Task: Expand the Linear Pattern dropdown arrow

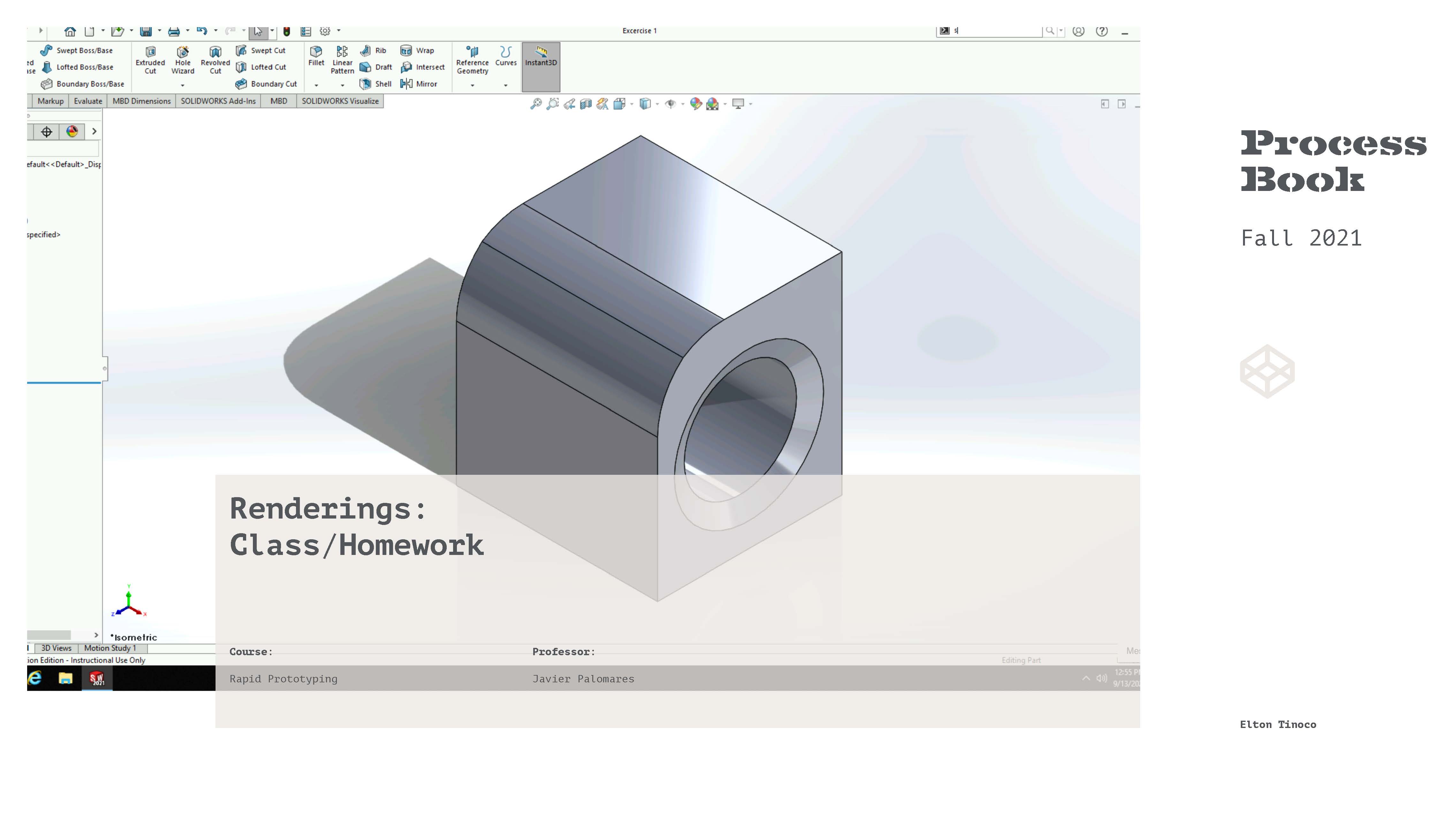Action: (343, 85)
